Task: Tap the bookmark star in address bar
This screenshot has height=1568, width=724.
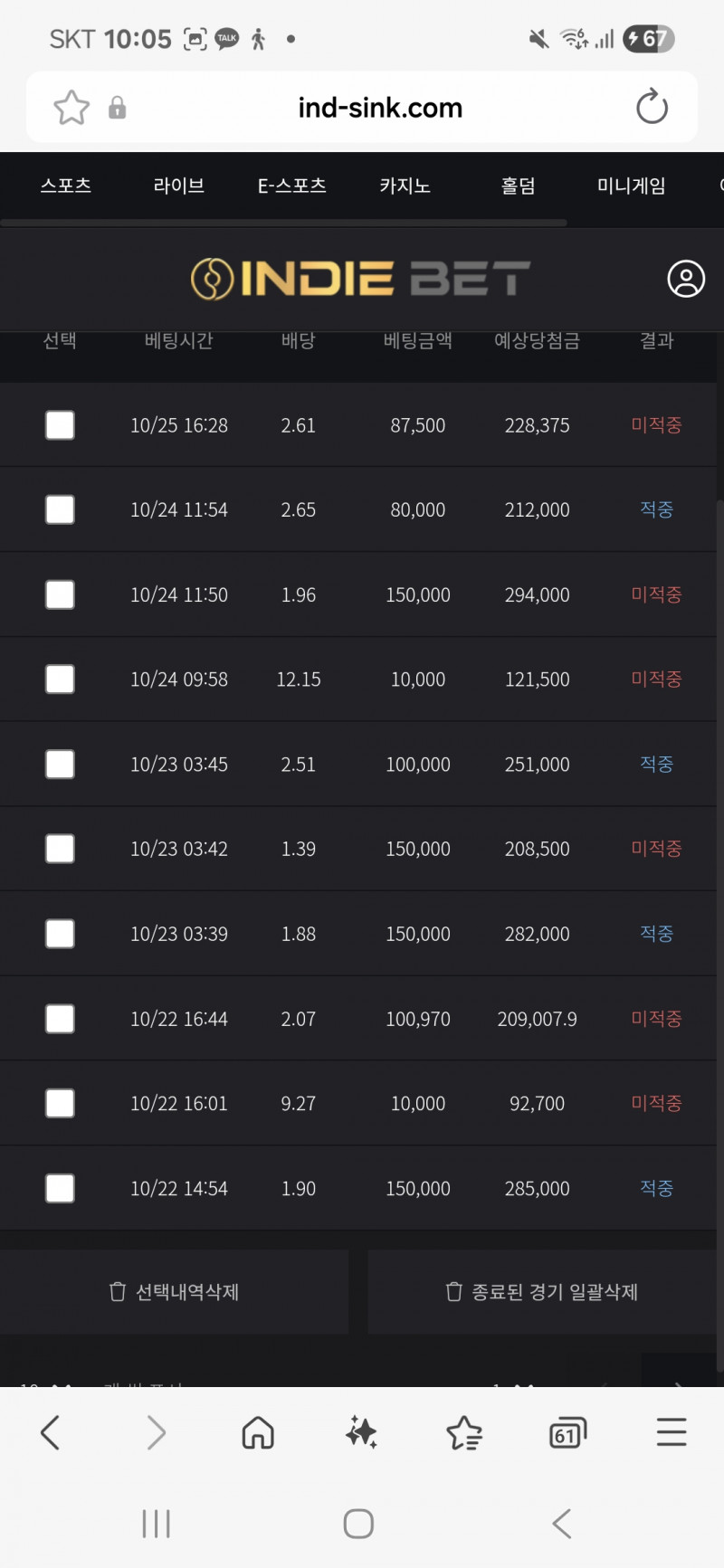Action: click(x=71, y=108)
